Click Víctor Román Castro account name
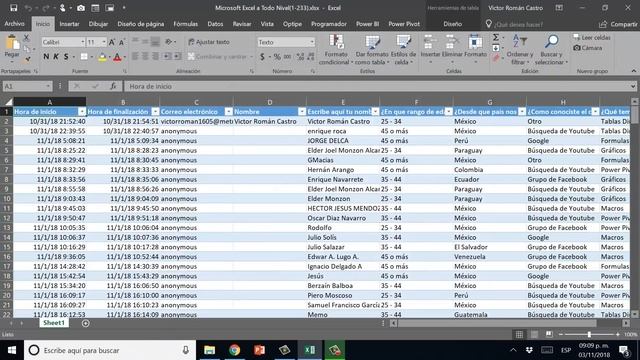 click(516, 8)
